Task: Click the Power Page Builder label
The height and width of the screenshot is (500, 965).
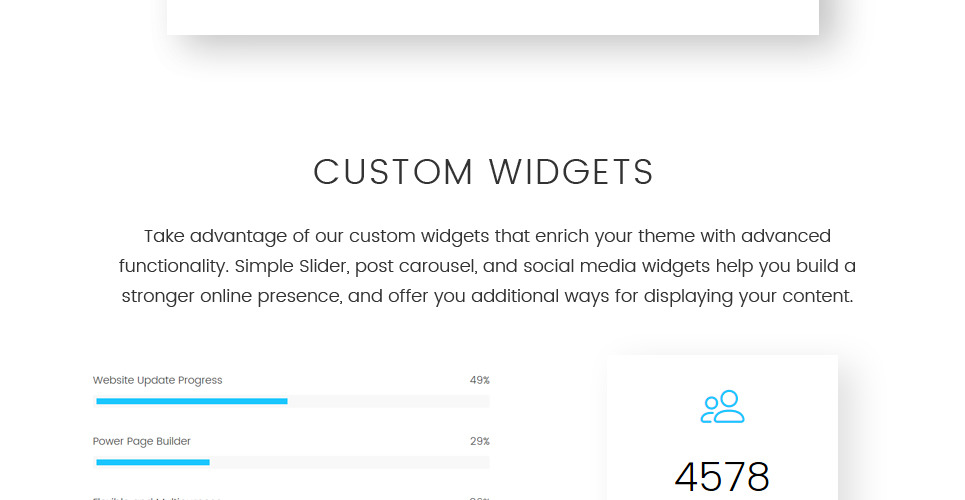Action: coord(141,441)
